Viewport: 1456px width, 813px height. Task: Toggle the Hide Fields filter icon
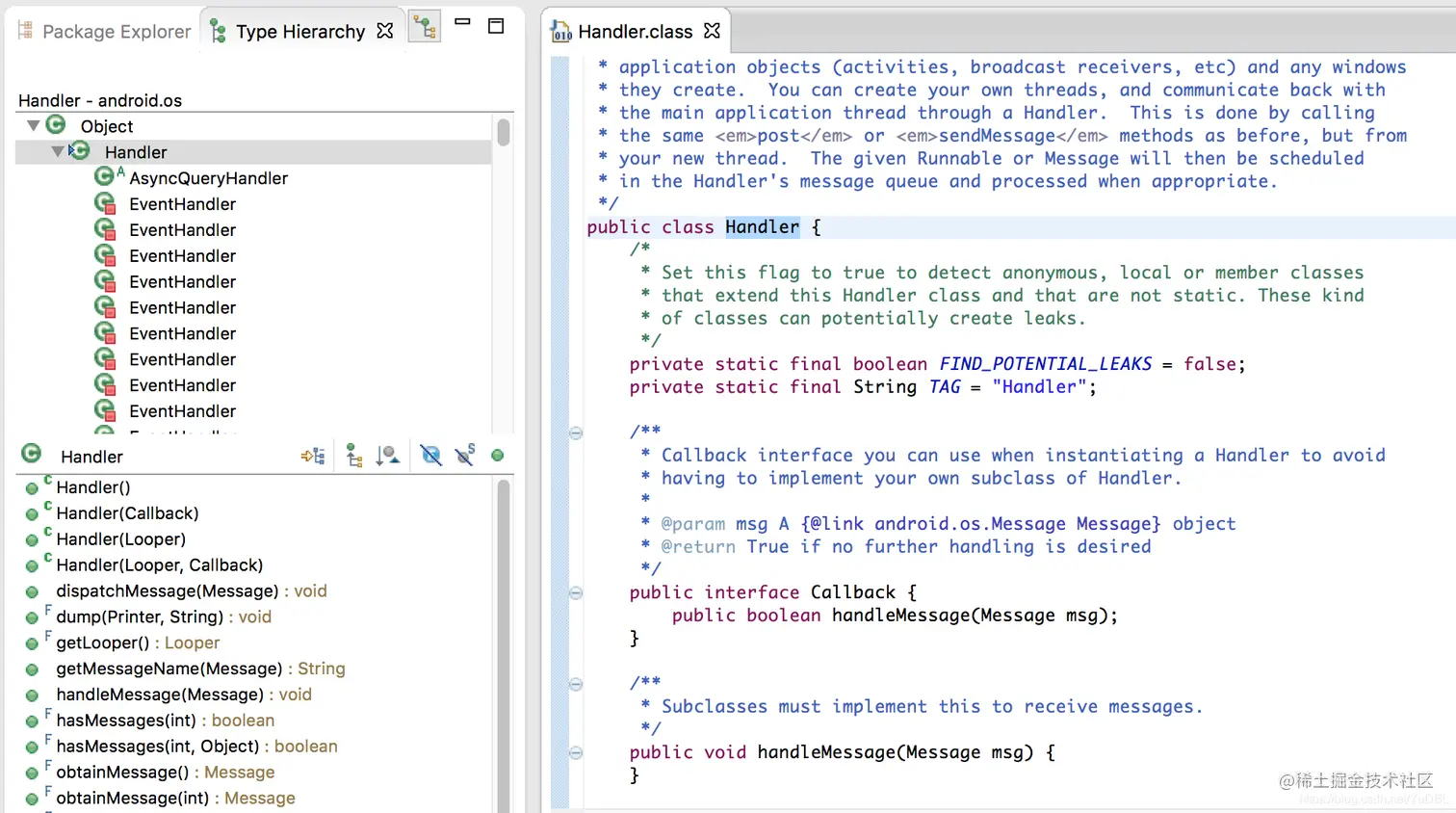point(430,456)
